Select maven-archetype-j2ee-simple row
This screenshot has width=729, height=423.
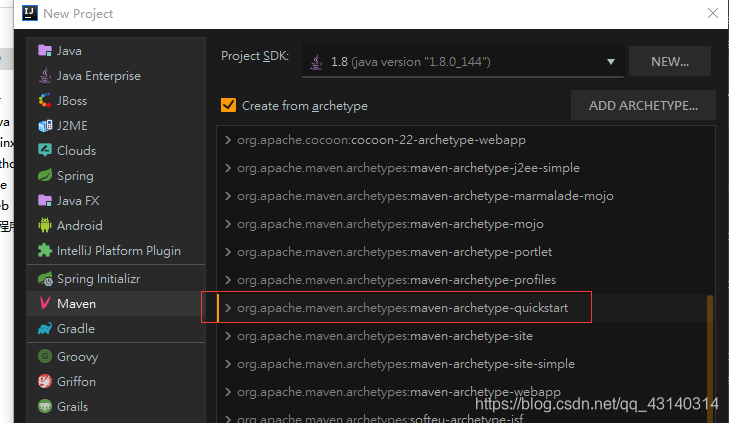tap(465, 168)
